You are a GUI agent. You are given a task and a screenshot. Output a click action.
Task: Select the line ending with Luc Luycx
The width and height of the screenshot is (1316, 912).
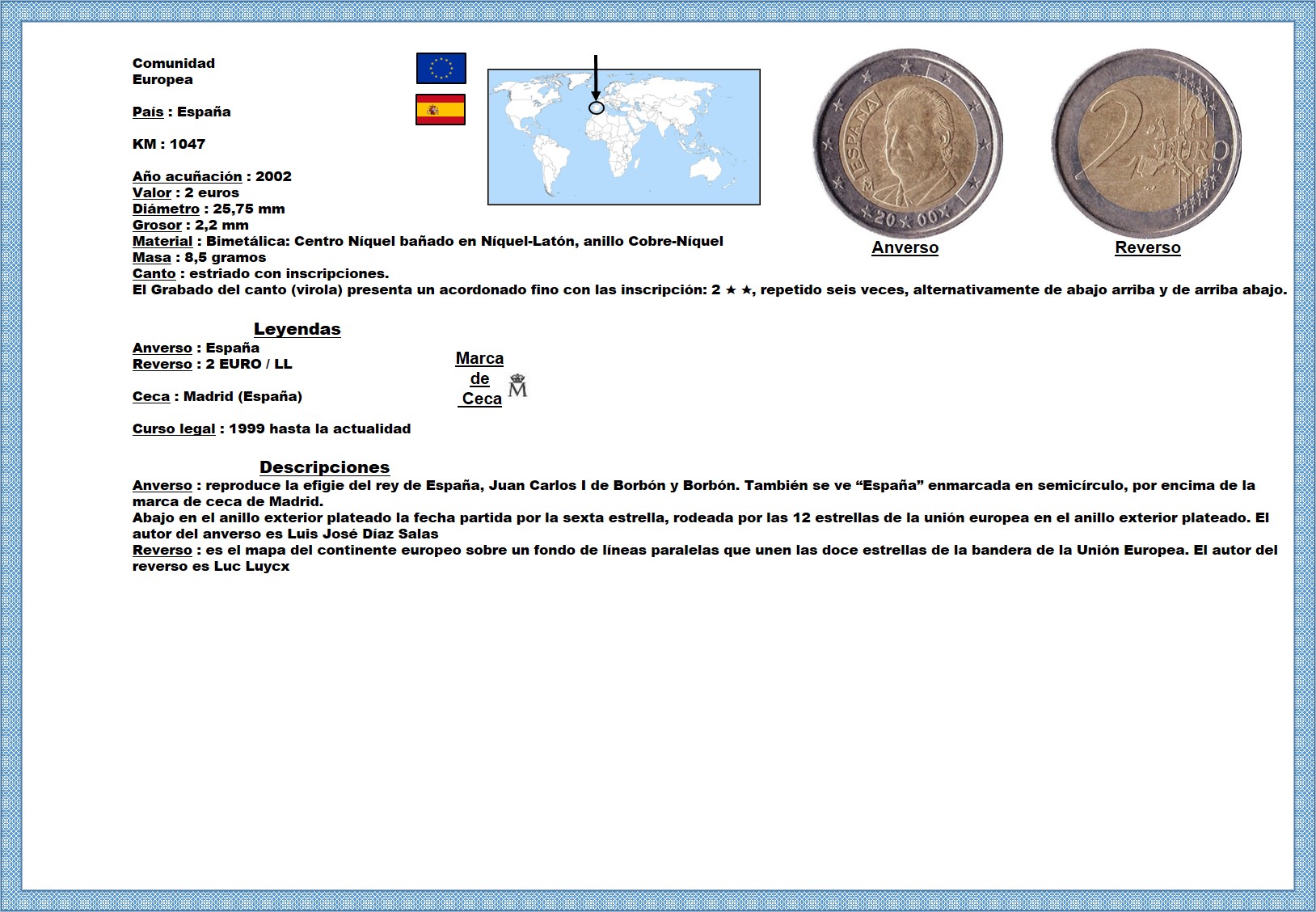211,566
